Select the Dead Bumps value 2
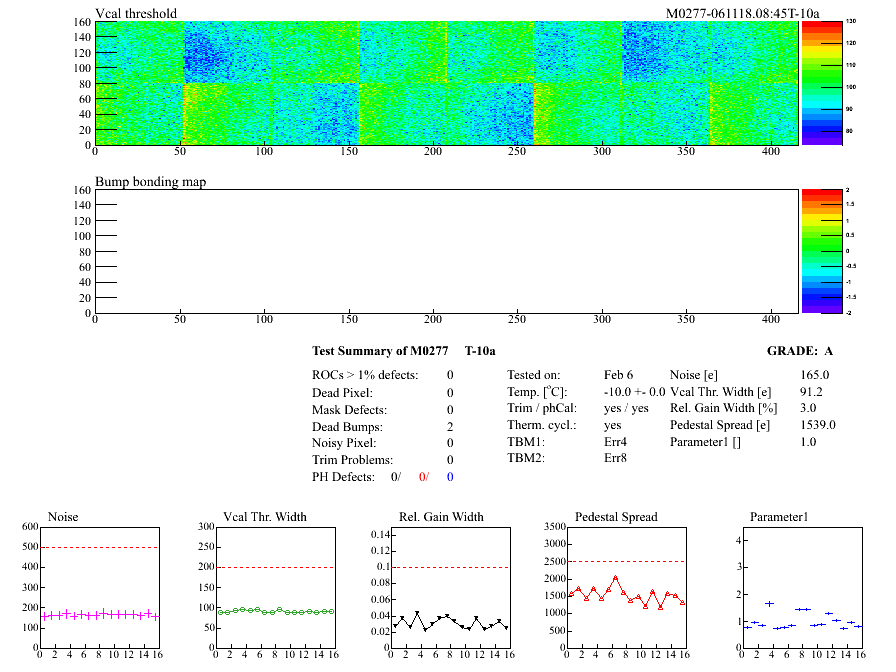Screen dimensions: 896x672 (450, 426)
